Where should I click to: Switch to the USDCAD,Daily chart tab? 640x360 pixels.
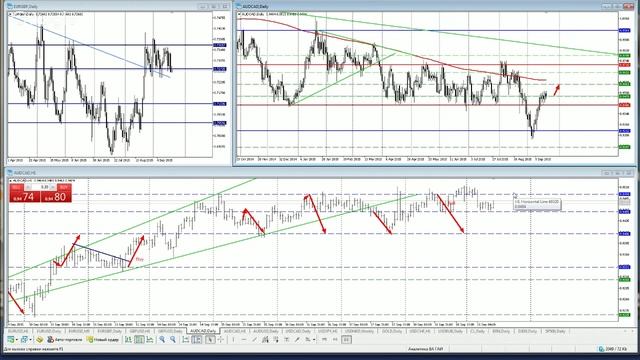(298, 331)
